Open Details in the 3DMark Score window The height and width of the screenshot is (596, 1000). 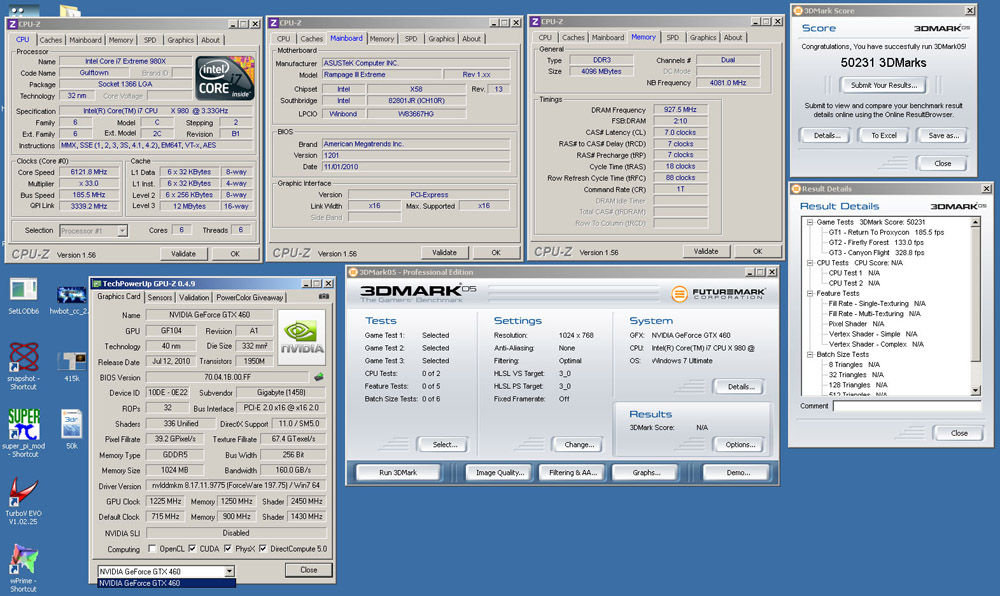tap(827, 135)
